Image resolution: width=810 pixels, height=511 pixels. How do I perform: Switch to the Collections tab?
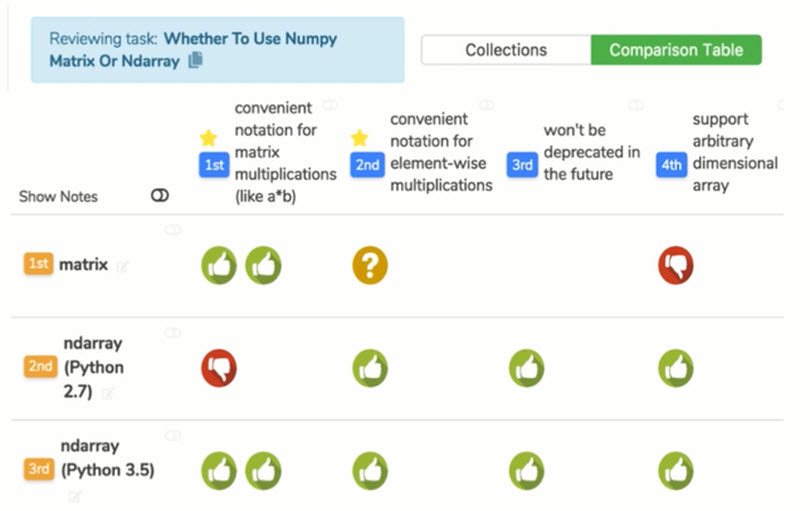[506, 50]
